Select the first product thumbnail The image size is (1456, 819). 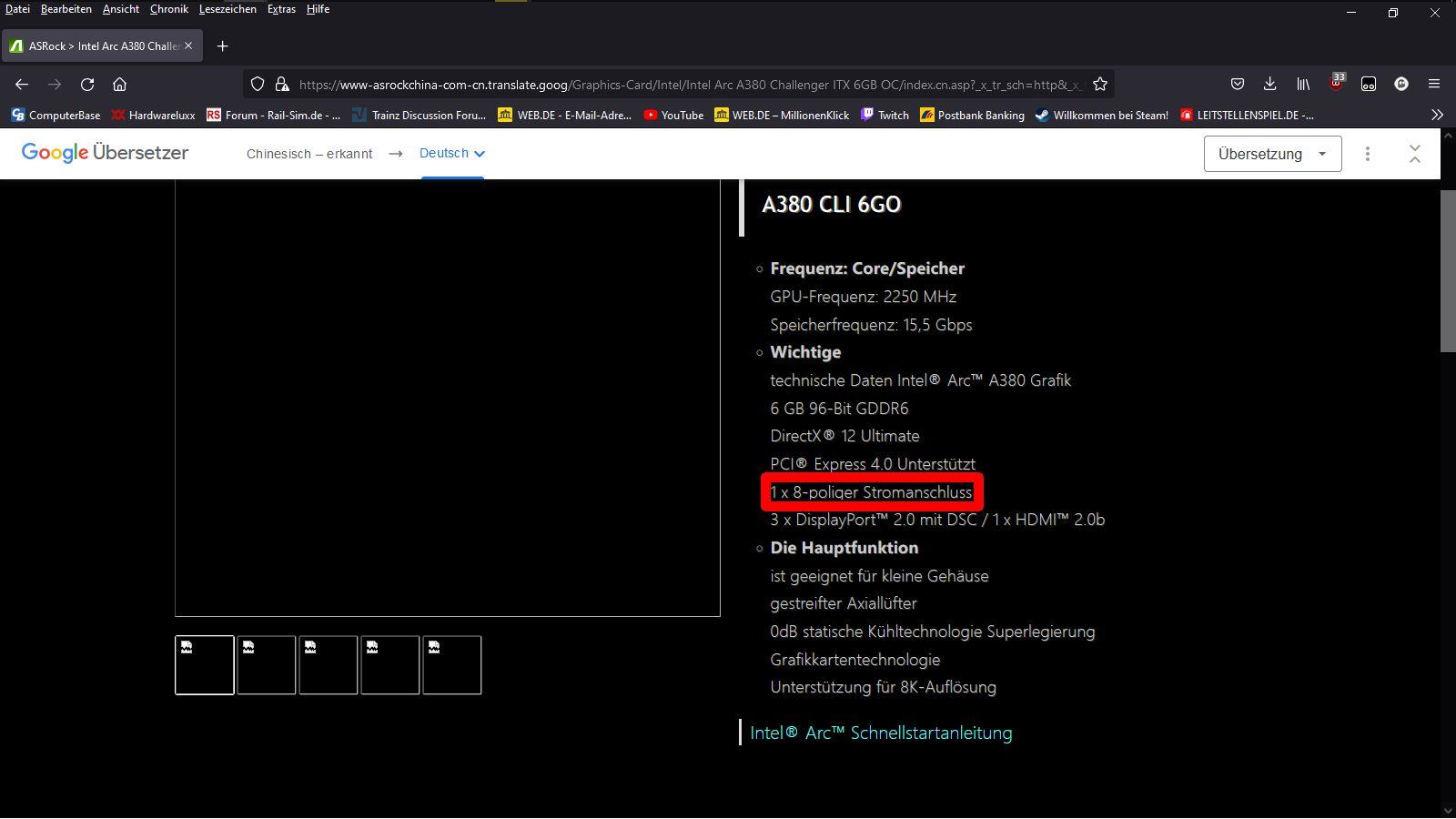click(205, 665)
